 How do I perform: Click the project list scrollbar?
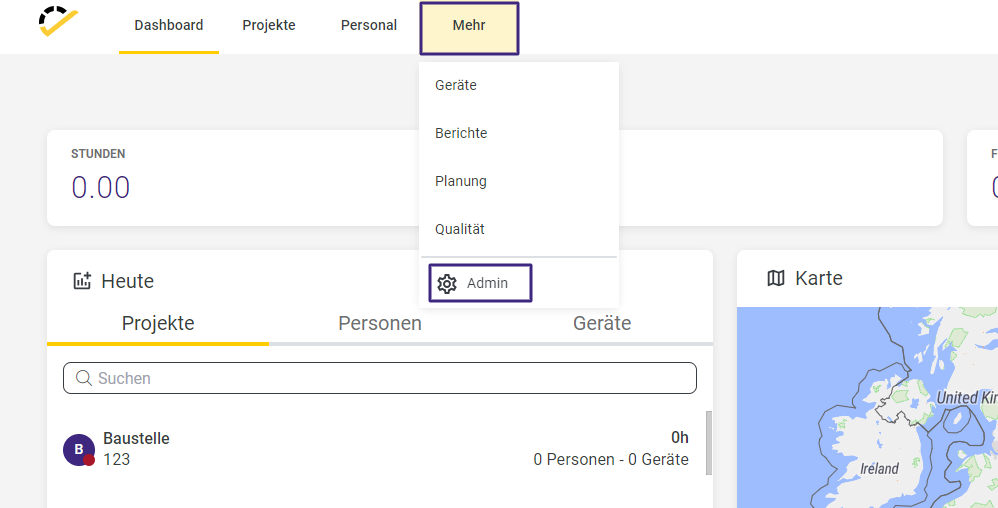click(708, 442)
